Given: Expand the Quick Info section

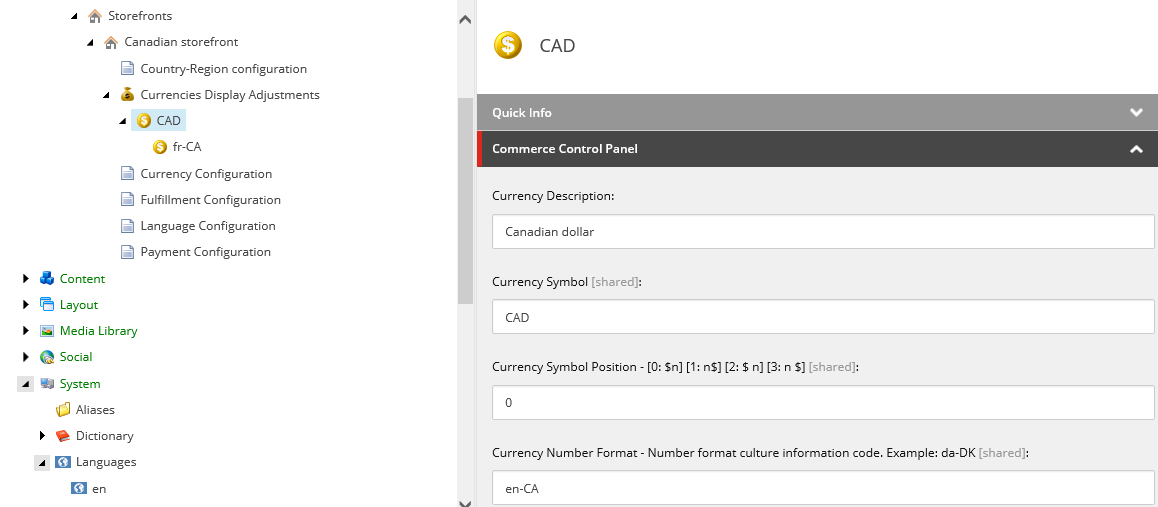Looking at the screenshot, I should click(1136, 113).
